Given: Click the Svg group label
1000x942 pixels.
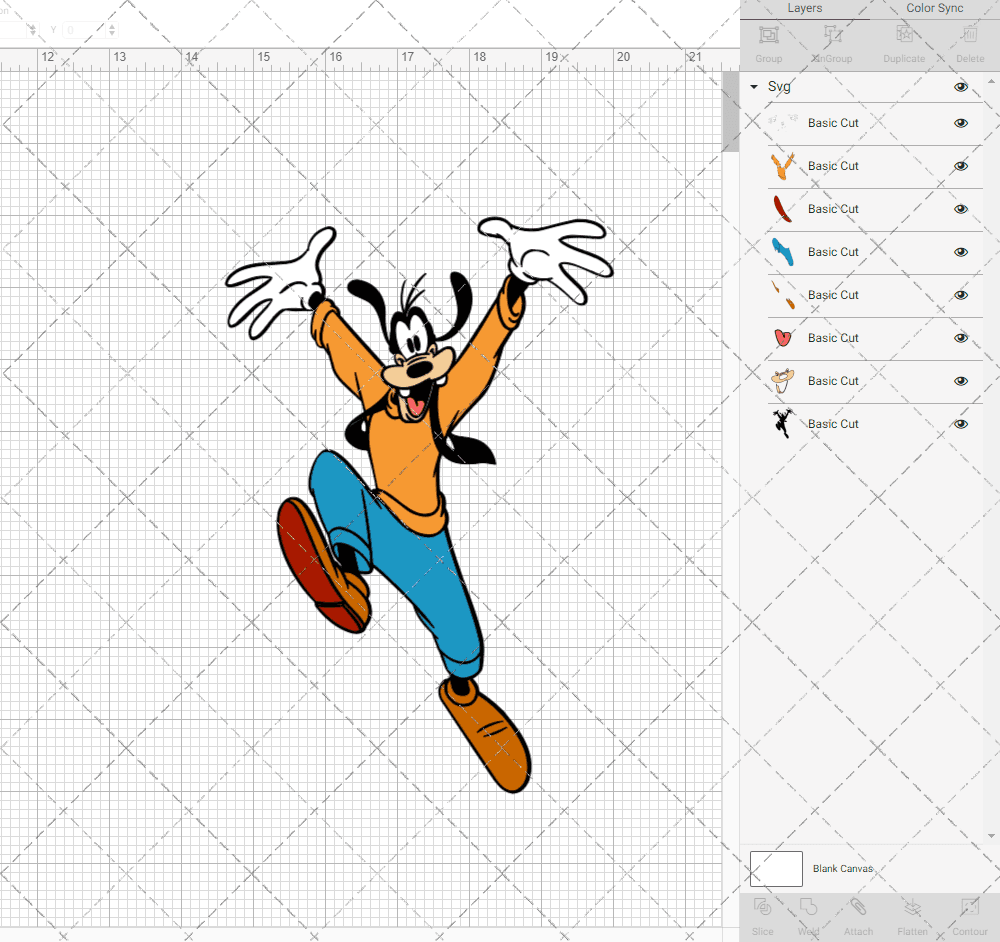Looking at the screenshot, I should point(779,87).
